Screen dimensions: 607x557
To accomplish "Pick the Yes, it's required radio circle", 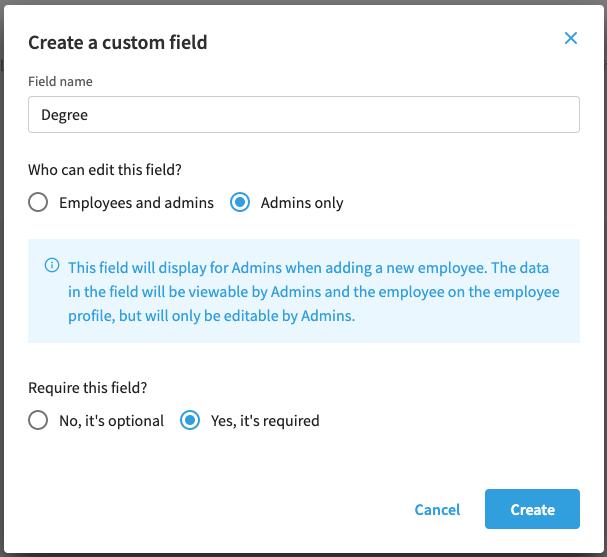I will [190, 420].
